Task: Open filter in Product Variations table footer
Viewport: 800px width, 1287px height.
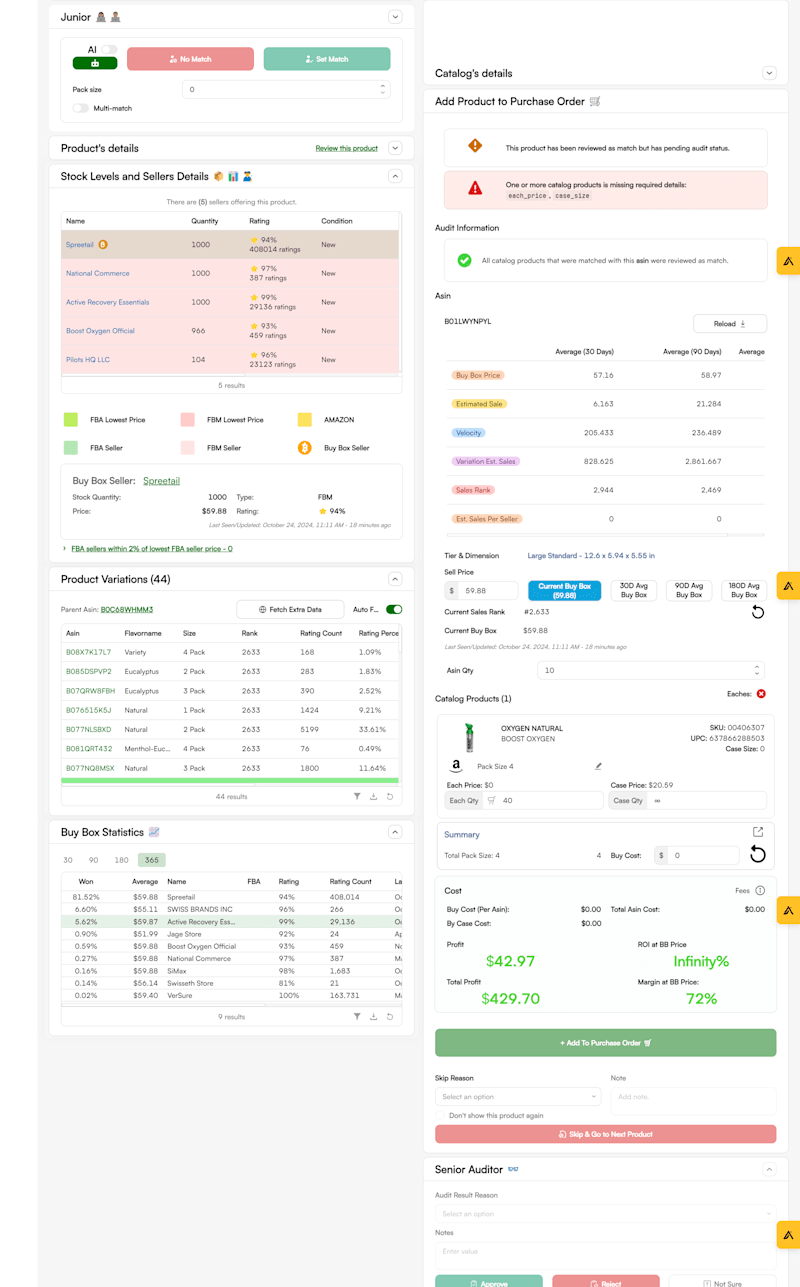Action: (357, 796)
